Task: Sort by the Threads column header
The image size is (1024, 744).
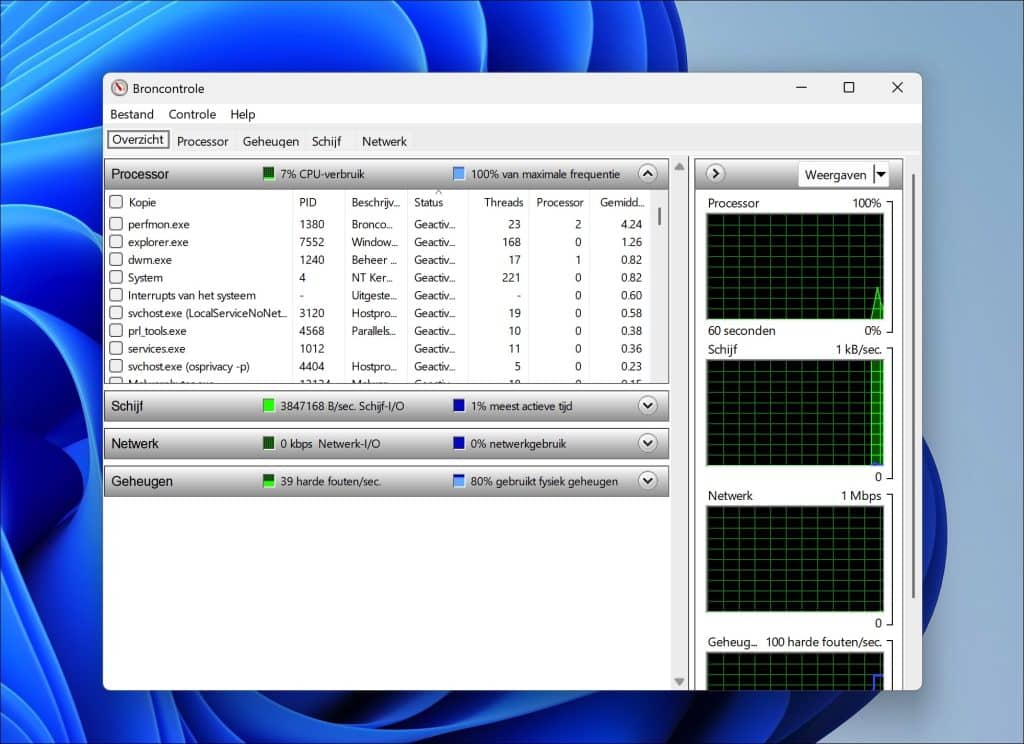Action: point(503,202)
